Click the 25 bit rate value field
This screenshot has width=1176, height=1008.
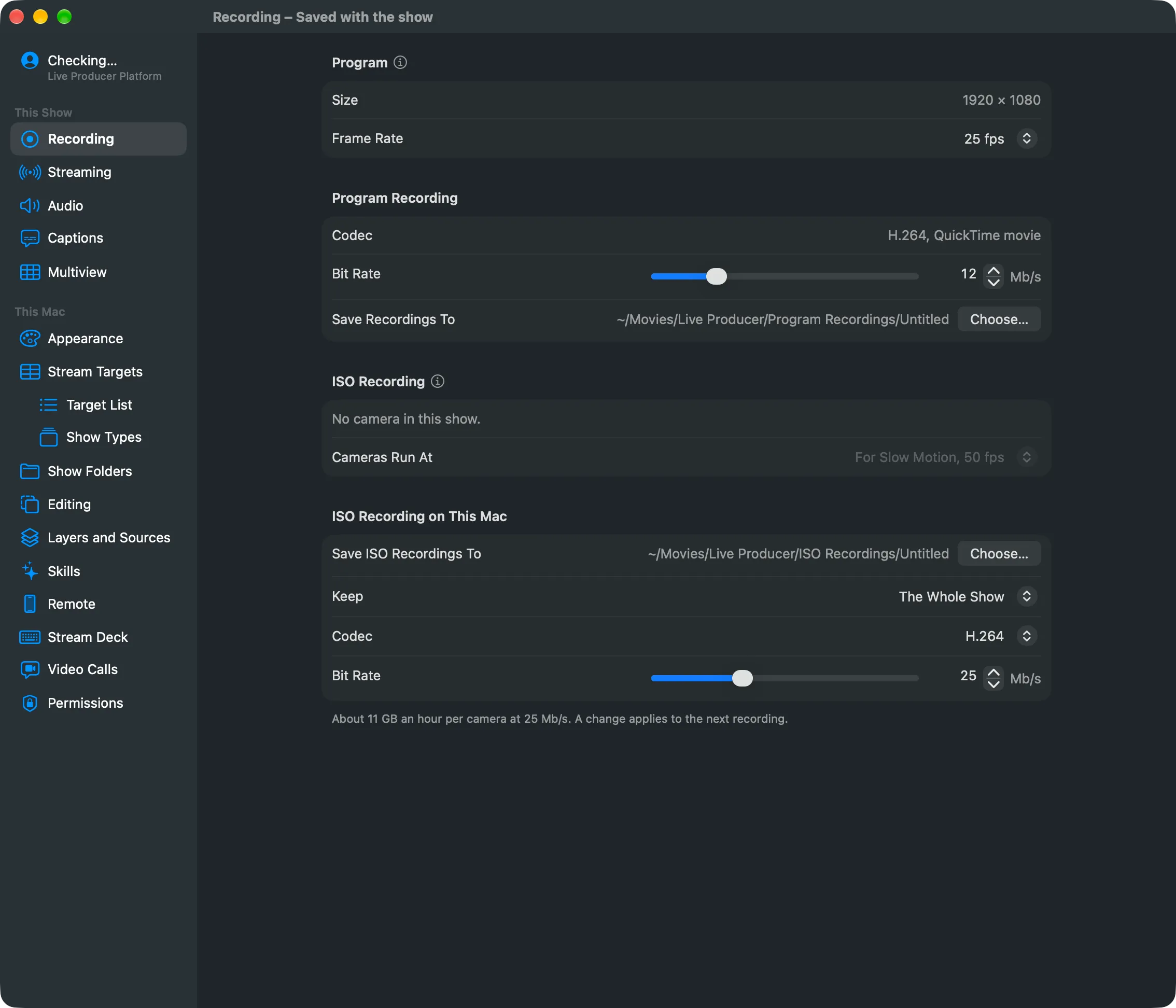coord(968,676)
